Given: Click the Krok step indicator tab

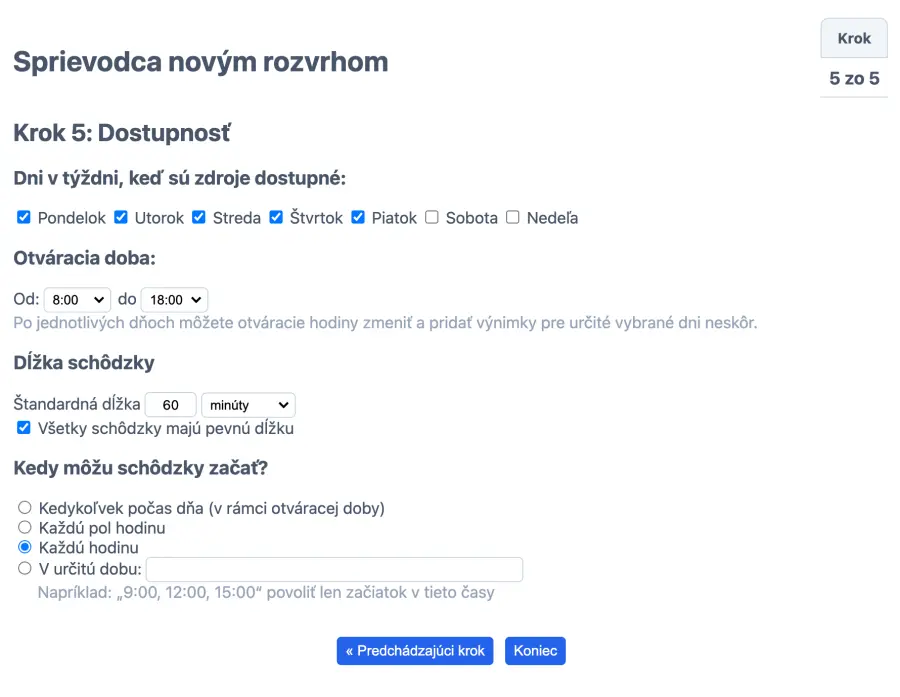Looking at the screenshot, I should pyautogui.click(x=854, y=39).
